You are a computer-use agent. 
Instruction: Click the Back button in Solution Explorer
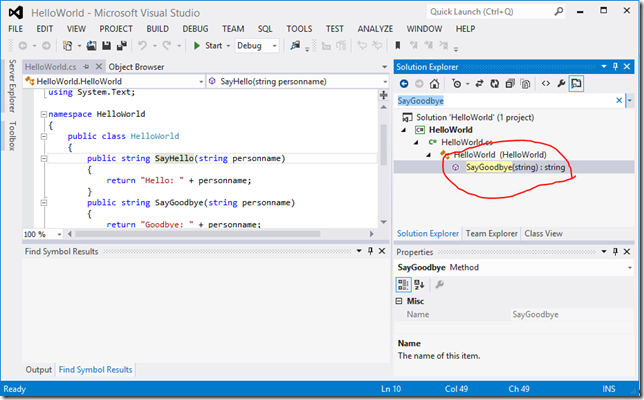[x=404, y=84]
